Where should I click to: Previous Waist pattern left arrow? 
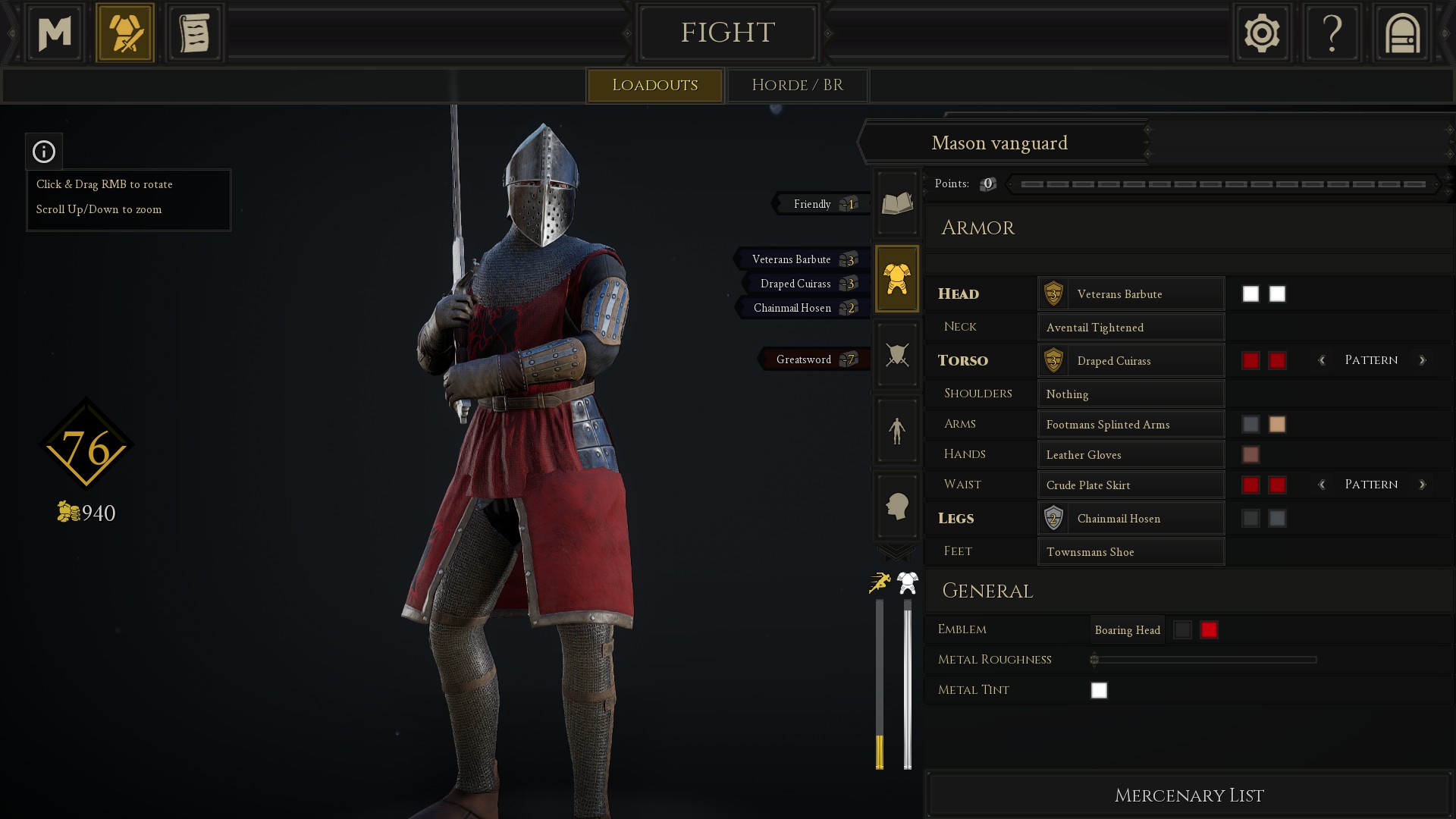(1322, 485)
